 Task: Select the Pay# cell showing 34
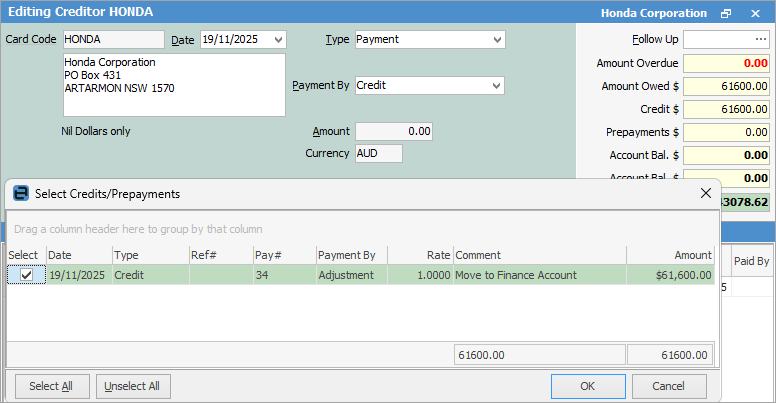(x=285, y=275)
